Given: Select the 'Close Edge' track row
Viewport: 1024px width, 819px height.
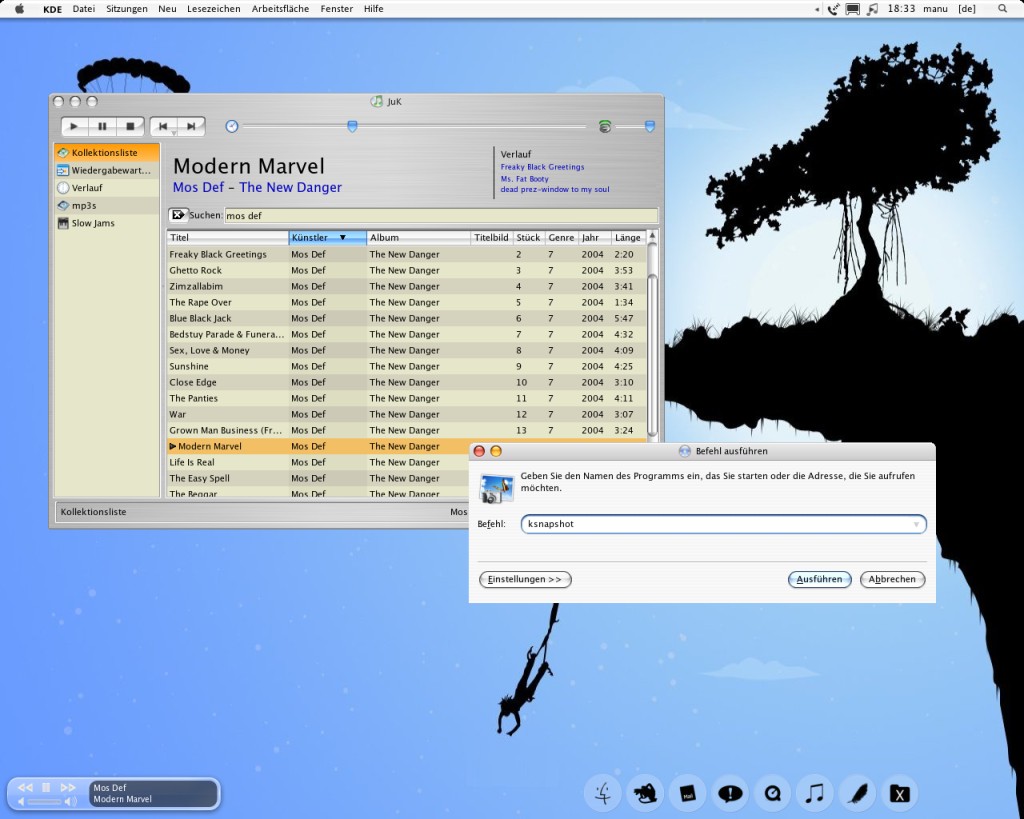Looking at the screenshot, I should click(x=406, y=382).
